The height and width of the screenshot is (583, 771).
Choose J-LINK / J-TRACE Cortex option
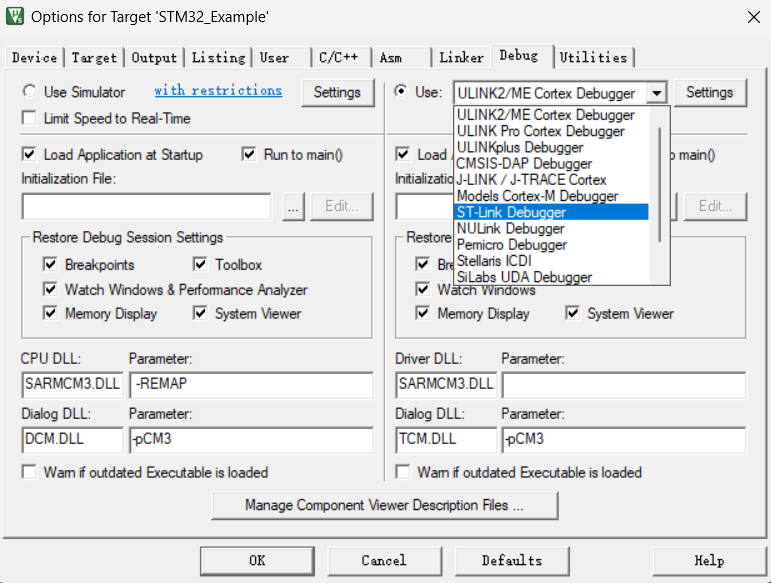point(551,179)
